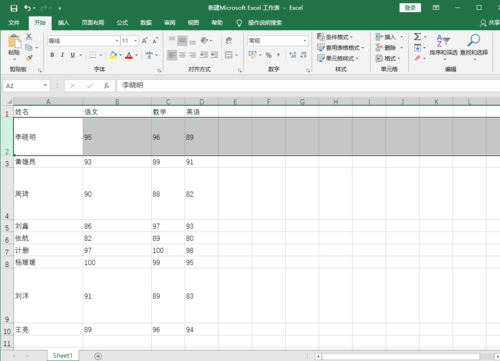Open 条件格式 conditional formatting menu
Viewport: 500px width, 361px height.
pos(335,37)
